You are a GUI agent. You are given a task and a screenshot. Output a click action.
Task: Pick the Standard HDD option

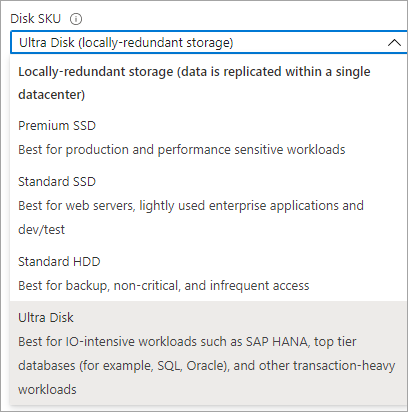209,273
